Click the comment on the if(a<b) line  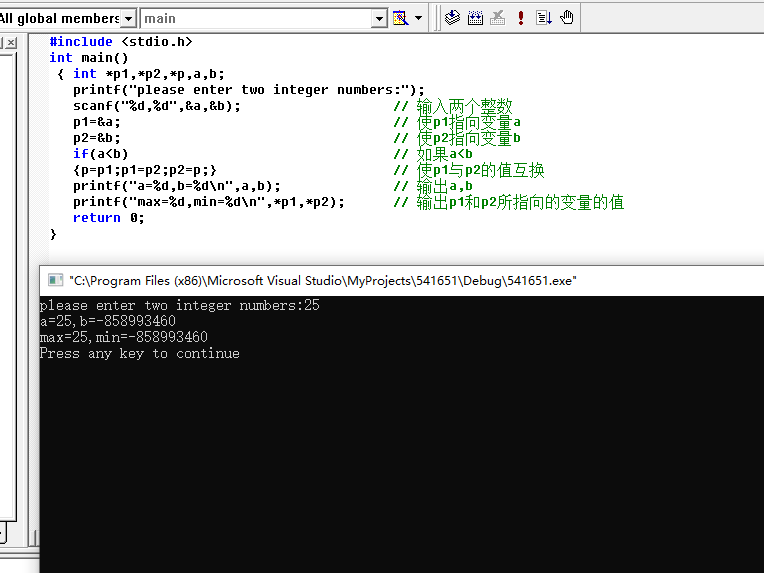pyautogui.click(x=433, y=154)
